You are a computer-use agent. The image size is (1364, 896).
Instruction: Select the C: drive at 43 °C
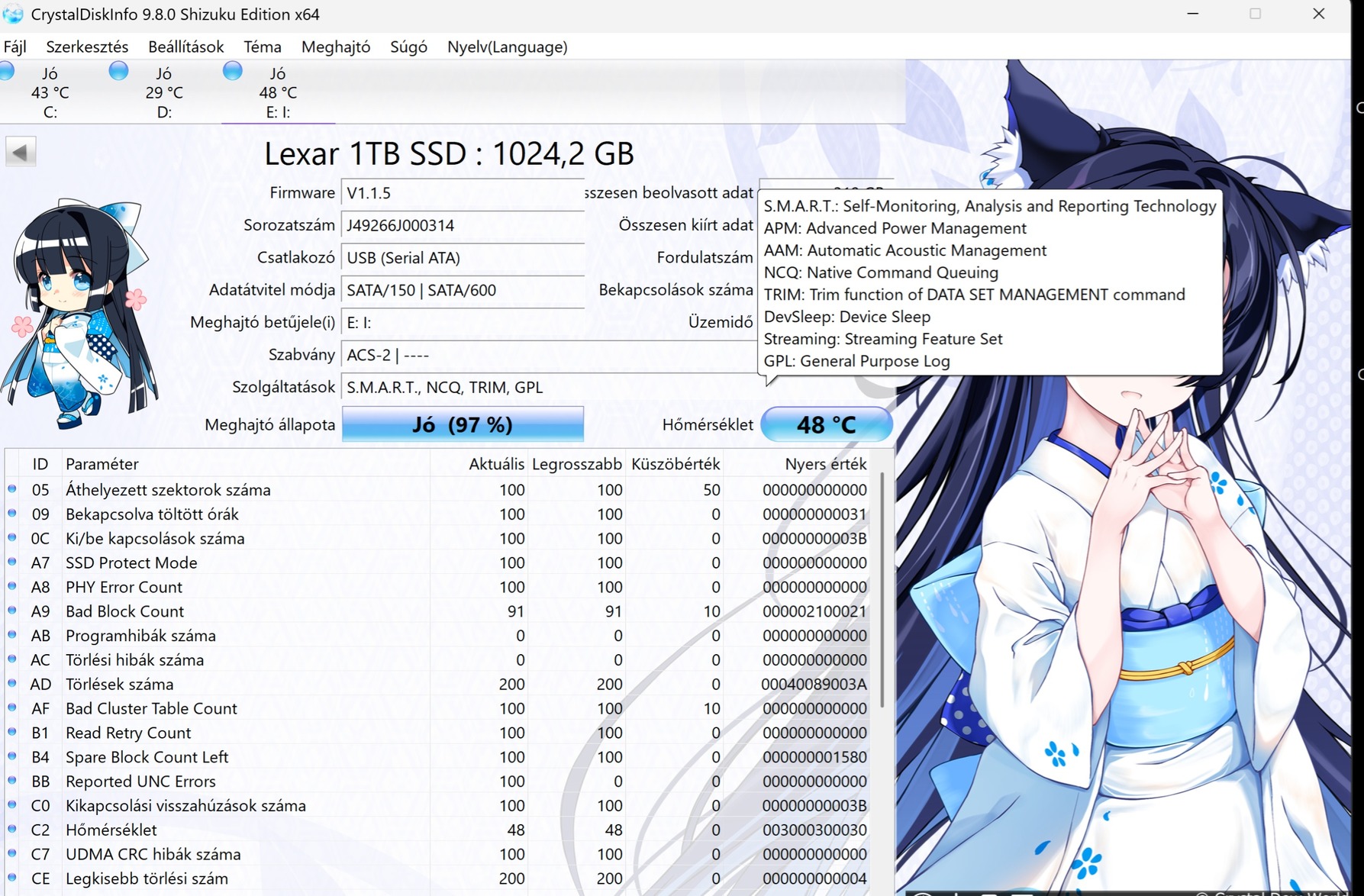50,92
